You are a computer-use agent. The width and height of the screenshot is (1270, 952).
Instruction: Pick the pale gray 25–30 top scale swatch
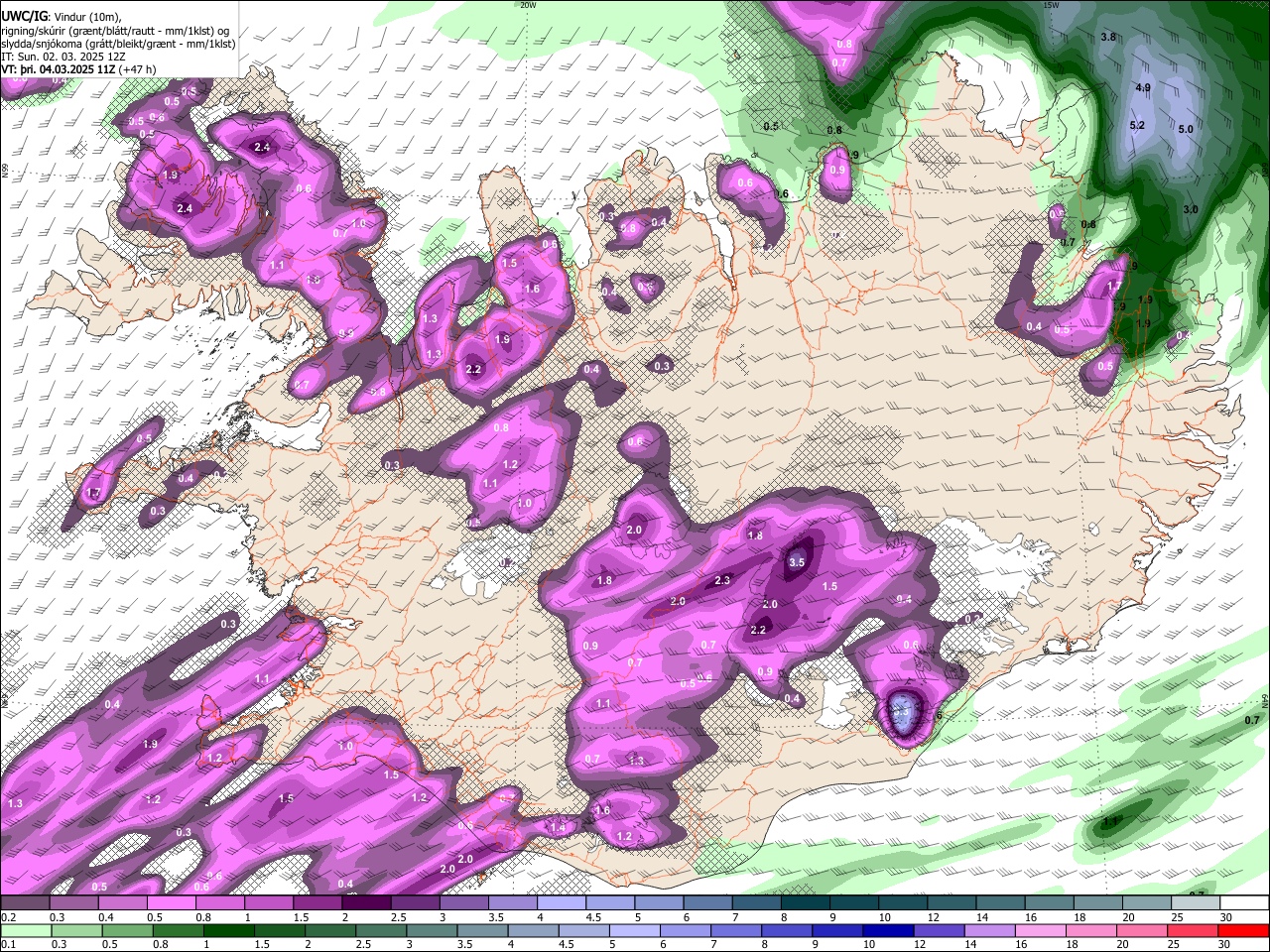pos(1197,903)
